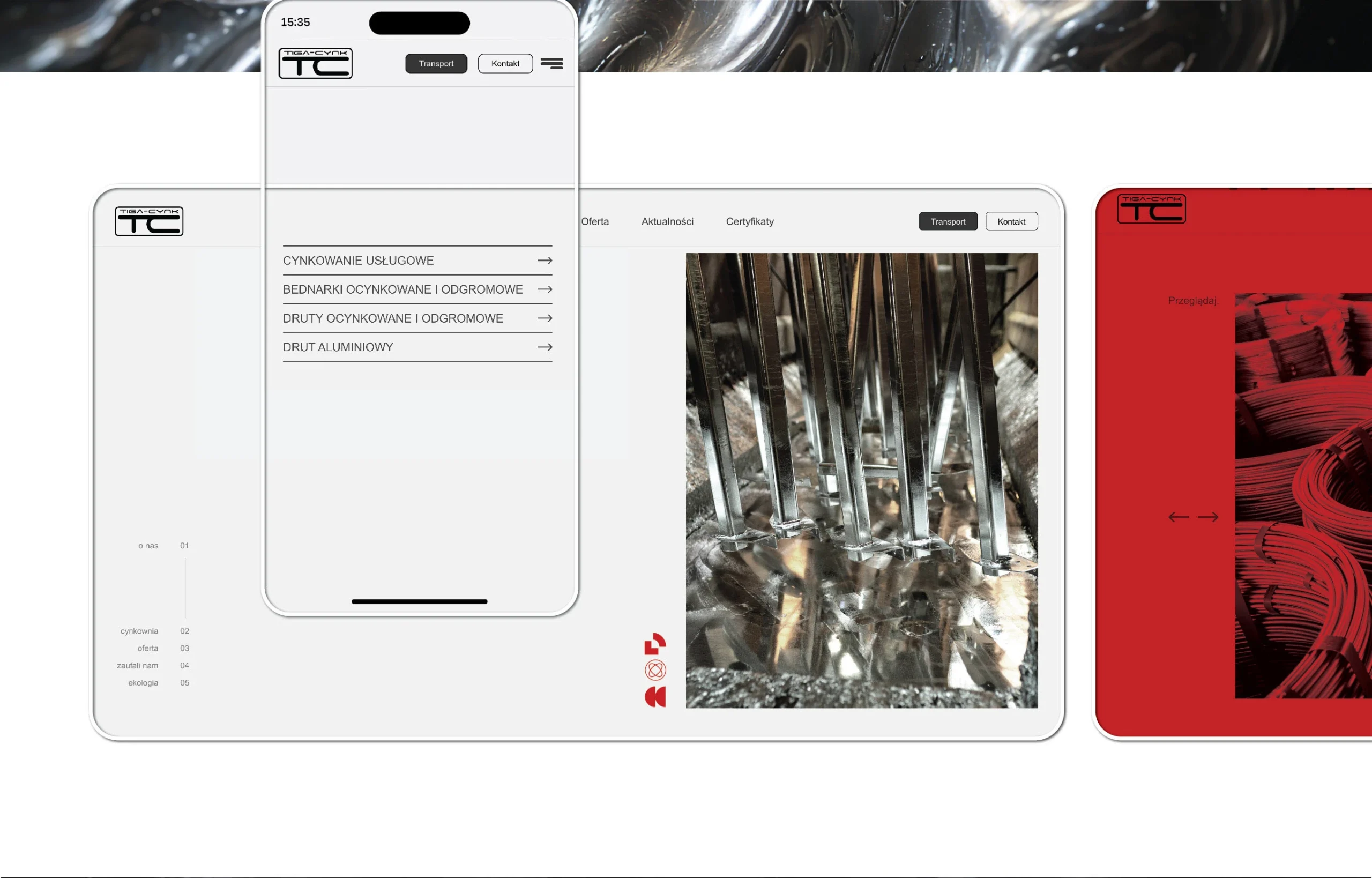Open Drut Aluminiowy menu item

[417, 347]
